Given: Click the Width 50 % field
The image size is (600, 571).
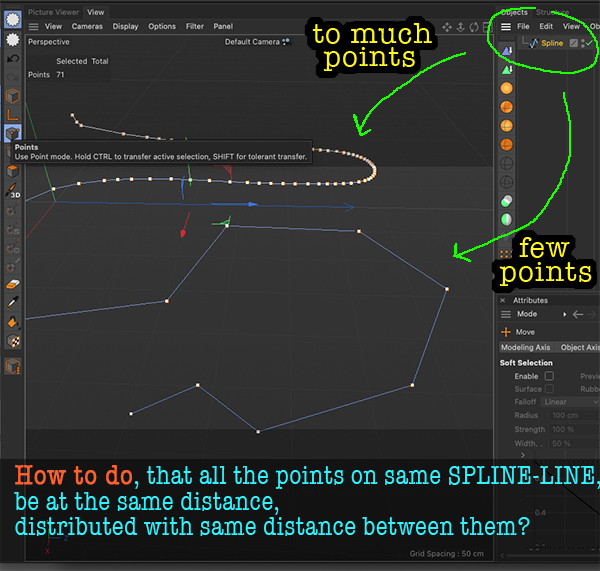Looking at the screenshot, I should click(573, 444).
